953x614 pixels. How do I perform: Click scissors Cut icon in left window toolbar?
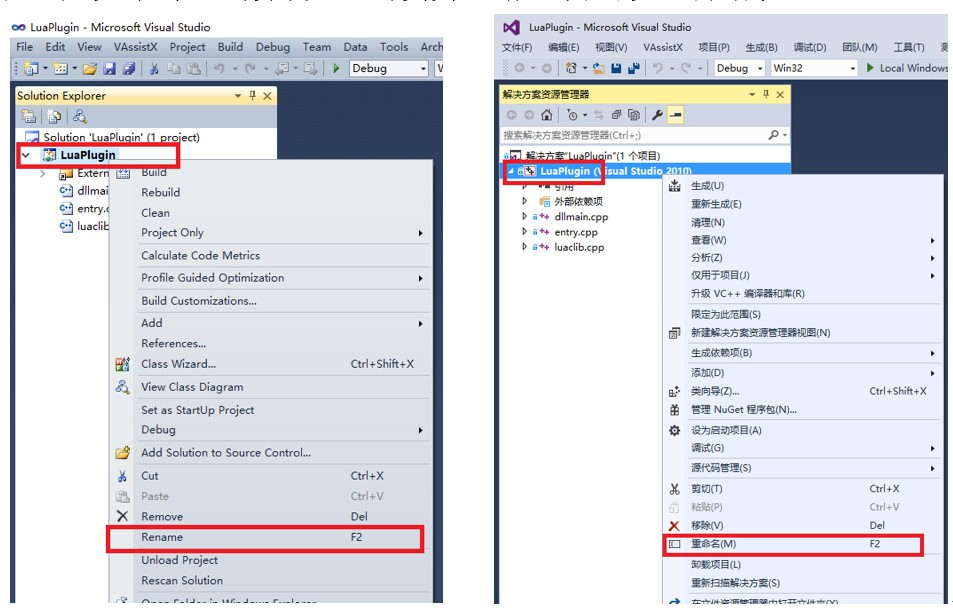click(x=154, y=69)
